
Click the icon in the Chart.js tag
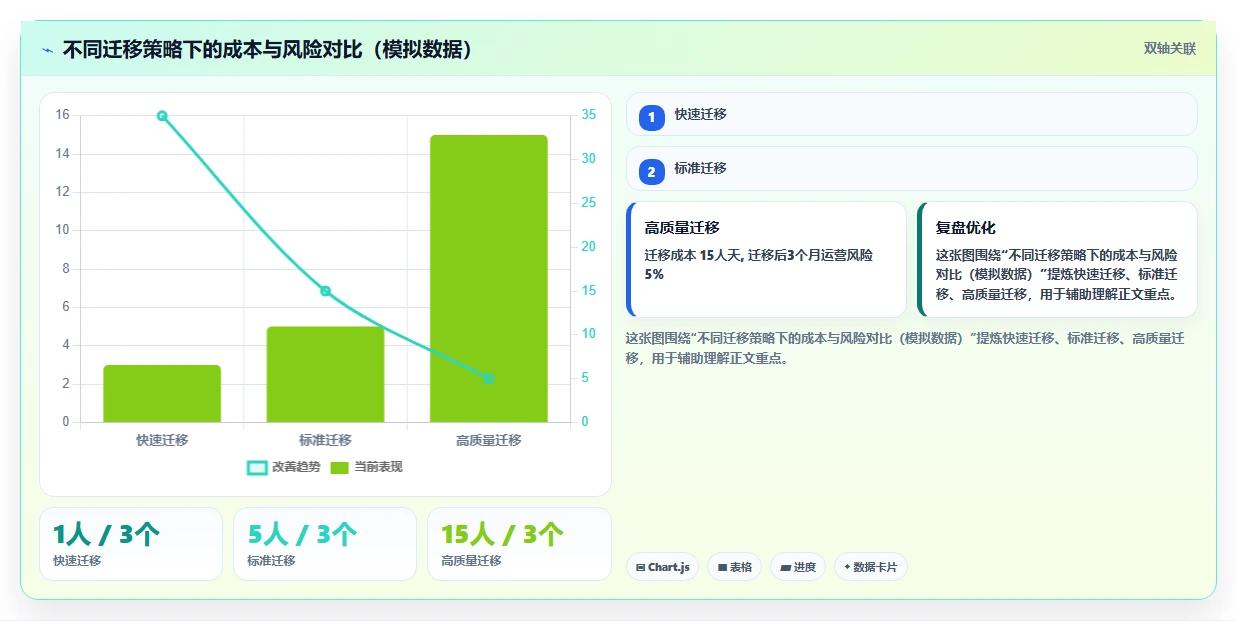[x=640, y=568]
